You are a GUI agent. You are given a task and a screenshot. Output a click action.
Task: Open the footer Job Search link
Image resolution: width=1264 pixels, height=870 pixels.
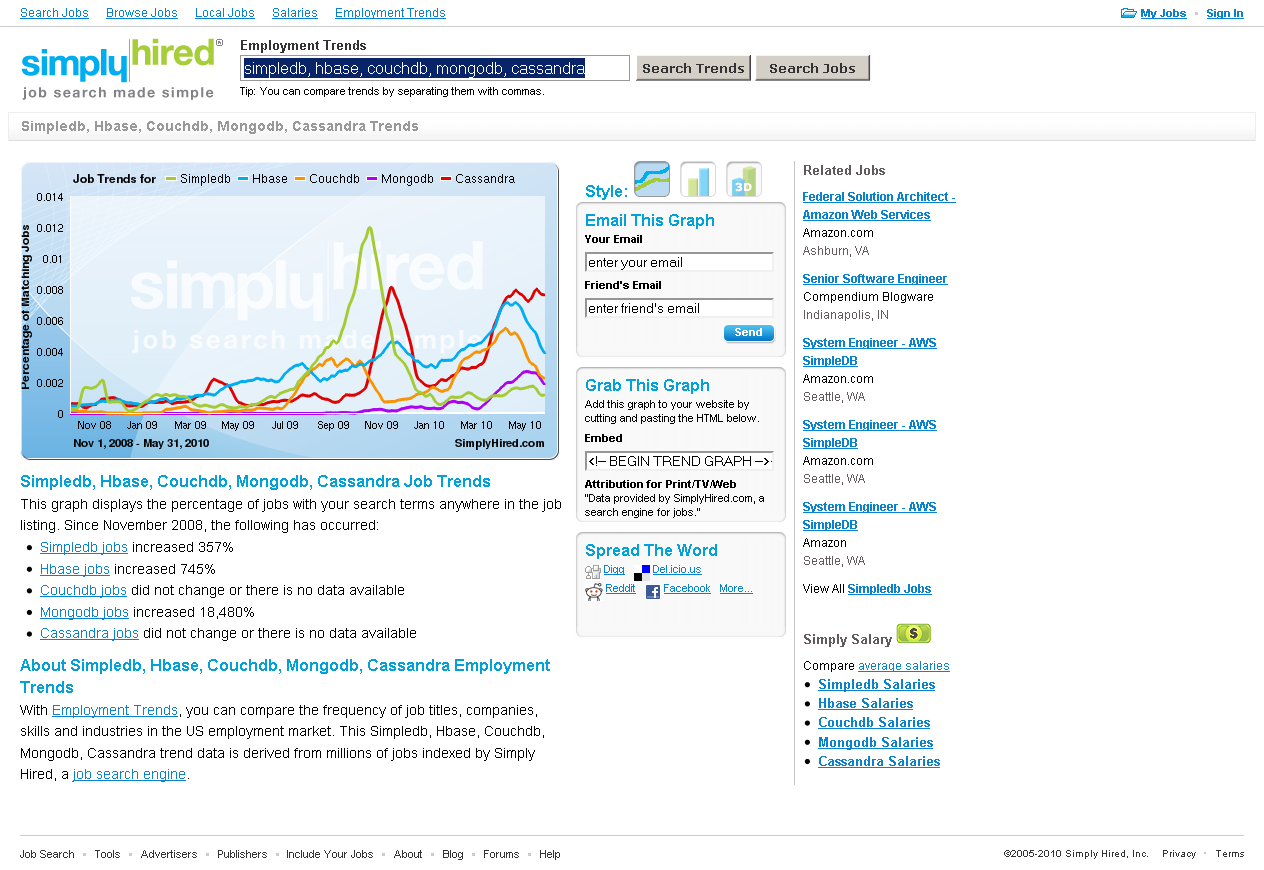coord(47,854)
